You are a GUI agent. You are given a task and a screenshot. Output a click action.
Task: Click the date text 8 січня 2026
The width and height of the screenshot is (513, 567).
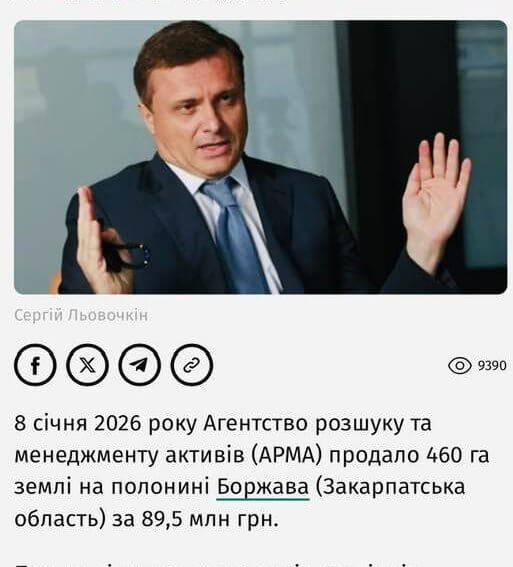tap(77, 423)
